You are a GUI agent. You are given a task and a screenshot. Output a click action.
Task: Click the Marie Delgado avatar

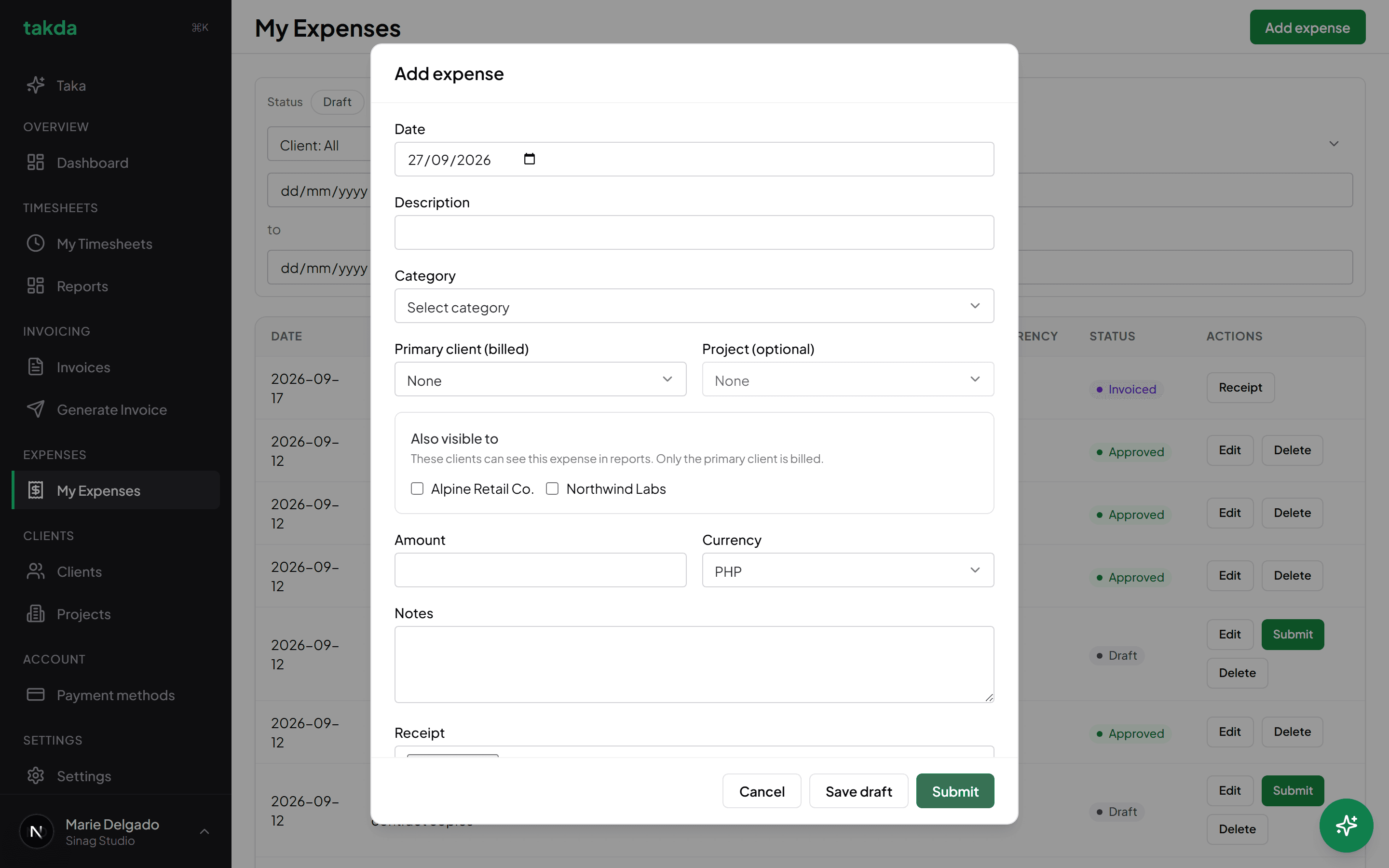36,831
